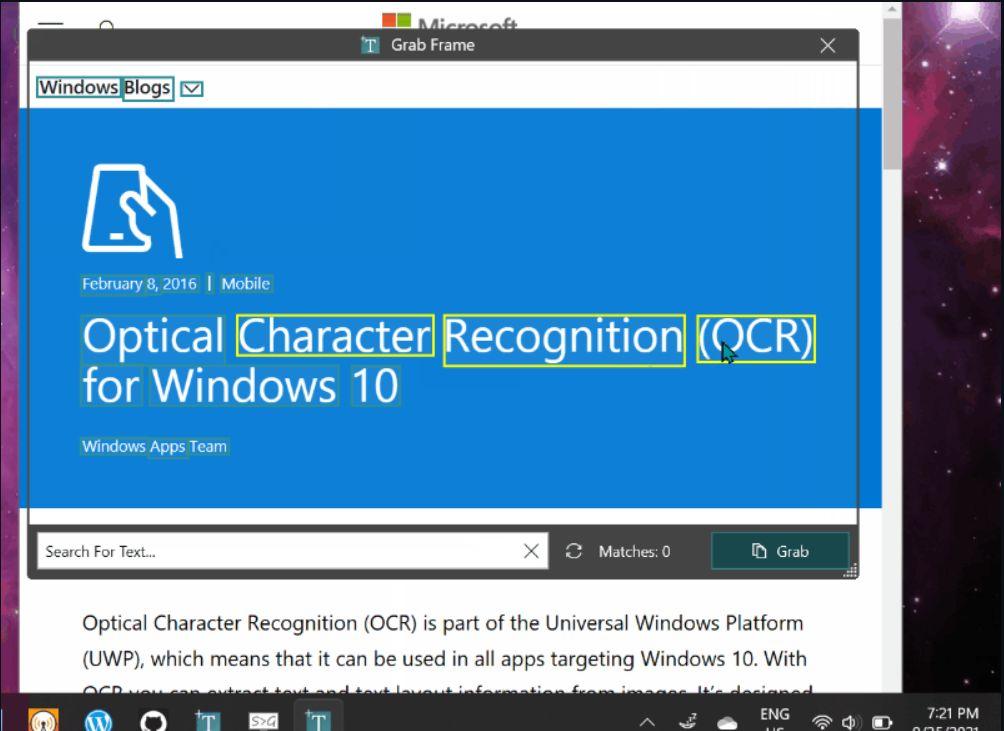
Task: Select the headline word "Windows" before 10
Action: [244, 385]
